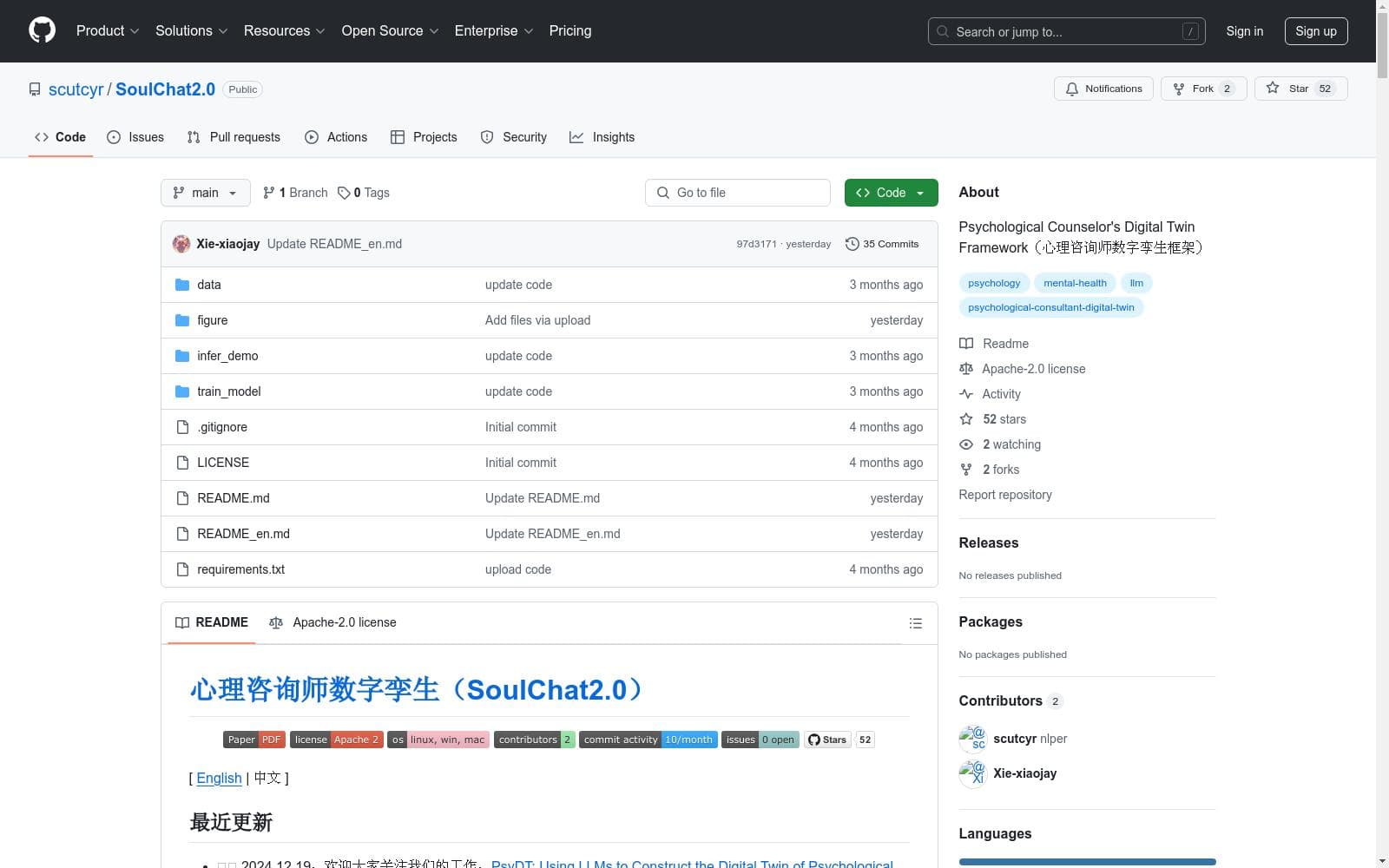The image size is (1389, 868).
Task: Open the scutcyr owner link
Action: pyautogui.click(x=76, y=89)
